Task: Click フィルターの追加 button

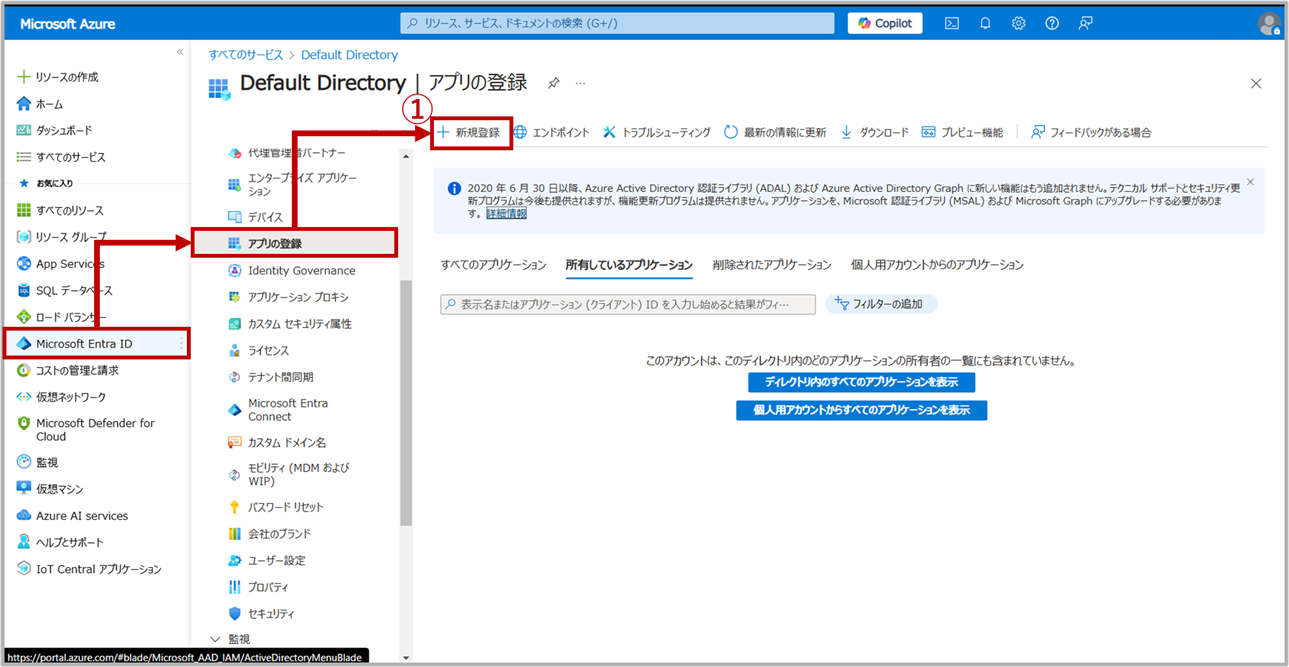Action: click(x=881, y=304)
